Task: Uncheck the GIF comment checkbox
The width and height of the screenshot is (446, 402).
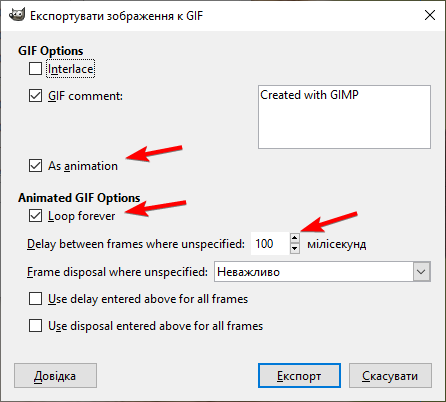Action: (x=35, y=96)
